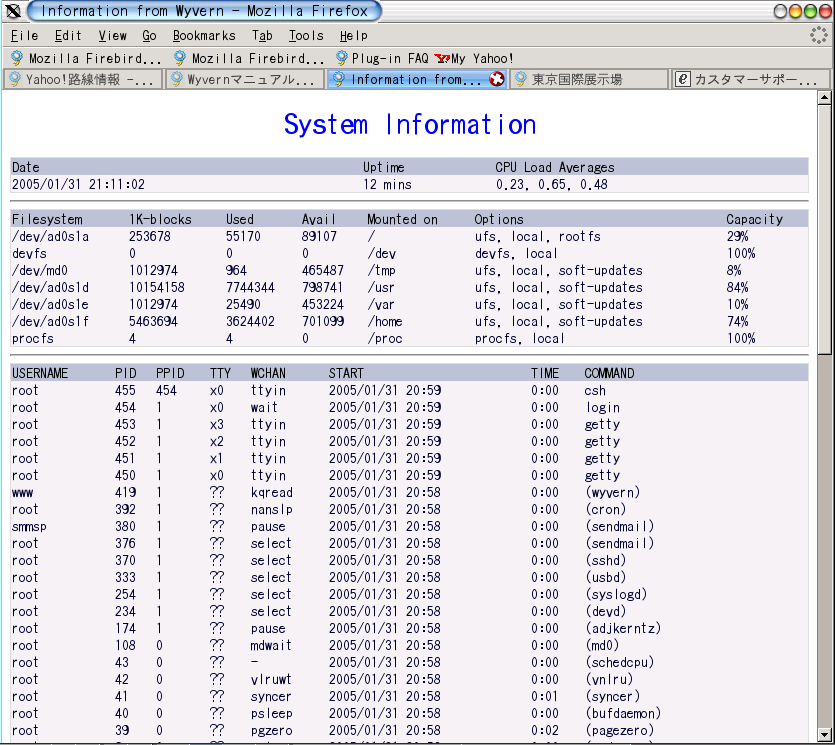
Task: Select the 74% capacity value
Action: click(738, 322)
